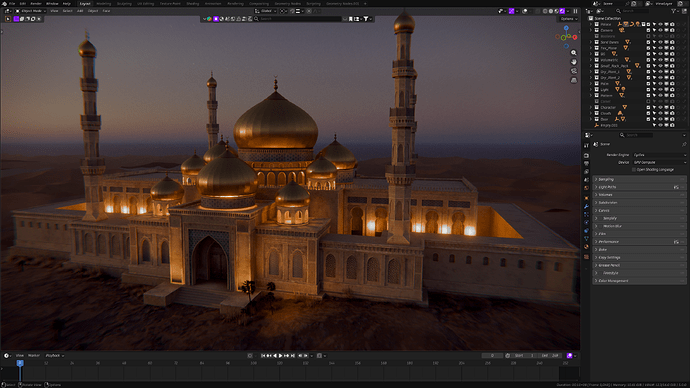Image resolution: width=690 pixels, height=388 pixels.
Task: Switch to the Compositing workspace tab
Action: click(259, 4)
